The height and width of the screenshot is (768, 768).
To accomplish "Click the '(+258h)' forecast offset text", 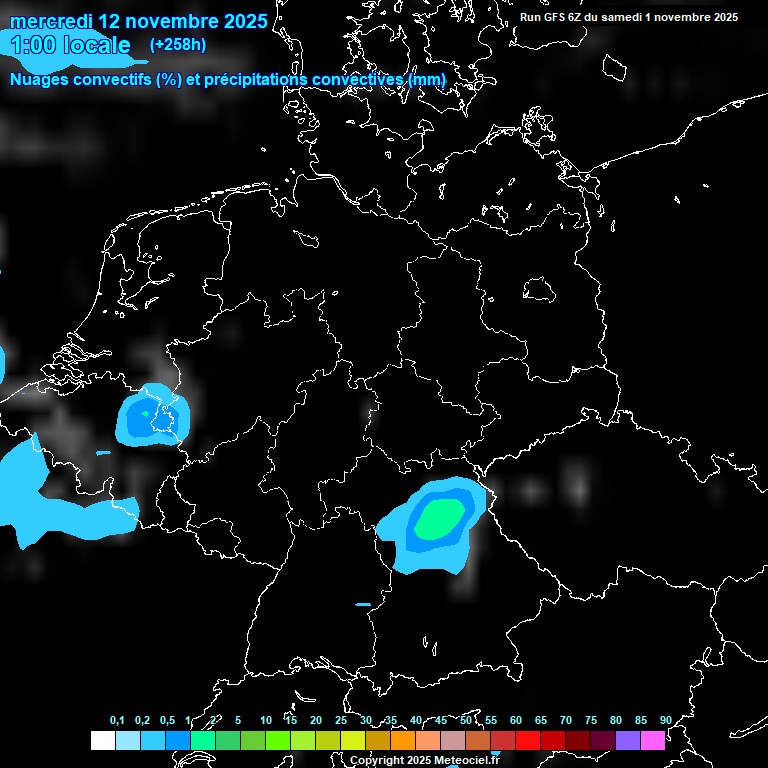I will point(177,45).
